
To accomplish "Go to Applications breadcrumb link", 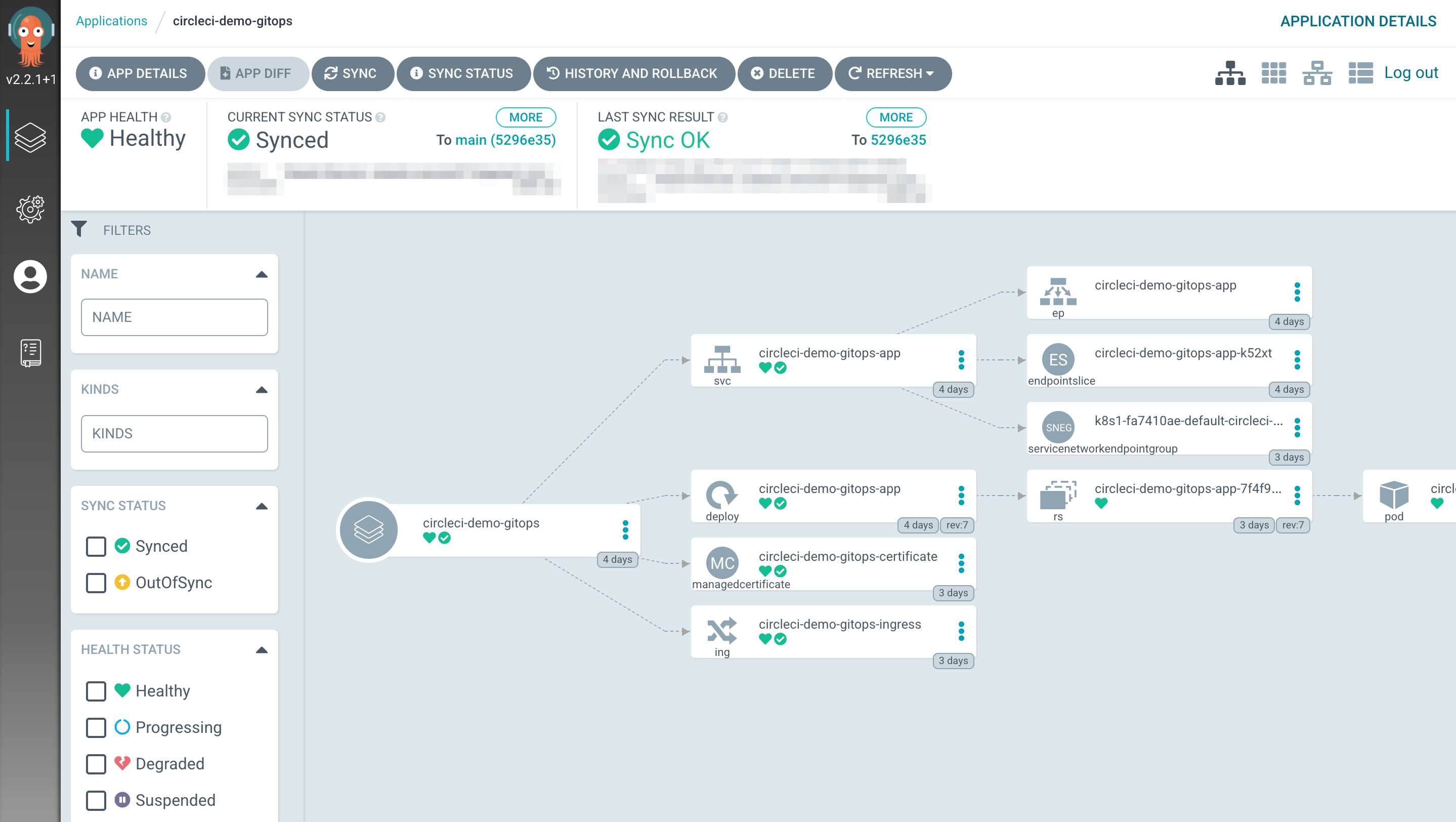I will (x=111, y=21).
